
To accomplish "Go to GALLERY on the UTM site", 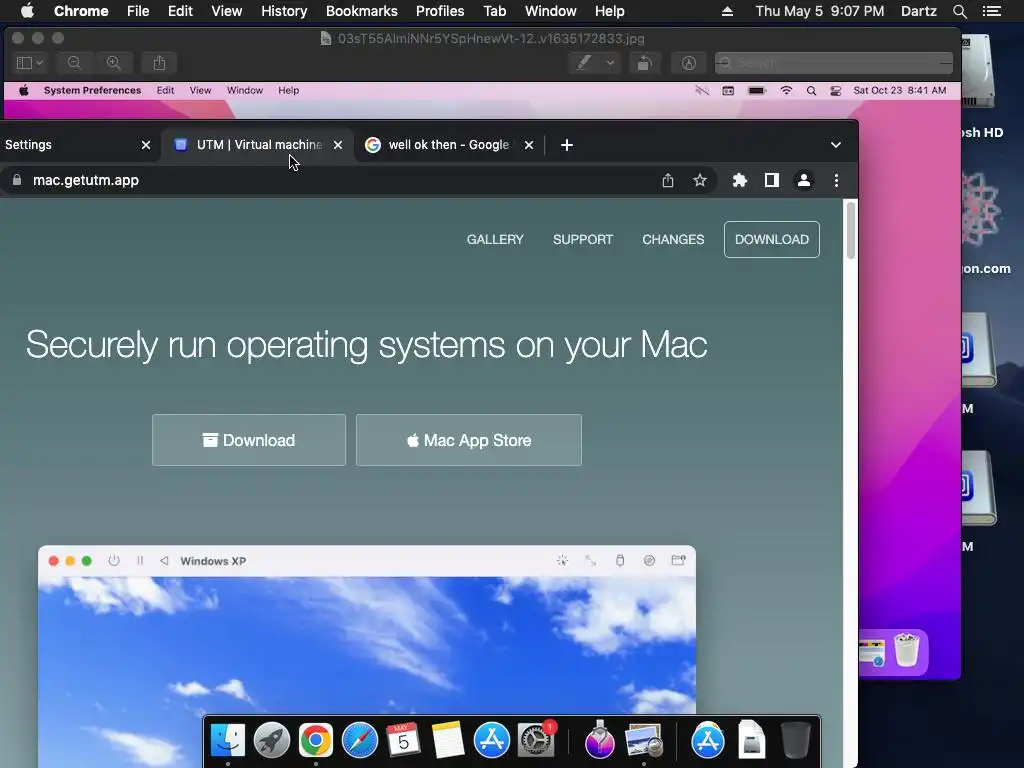I will pos(495,240).
